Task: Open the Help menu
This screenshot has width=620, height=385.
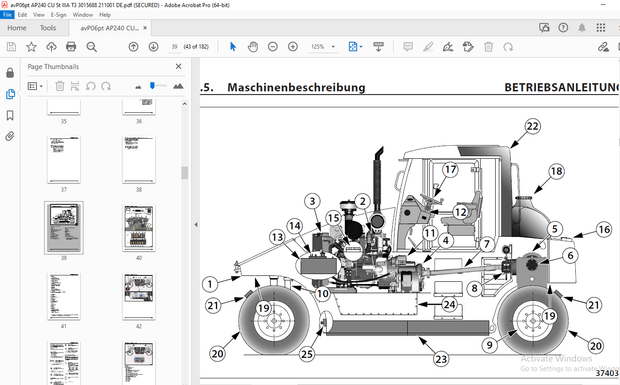Action: (105, 15)
